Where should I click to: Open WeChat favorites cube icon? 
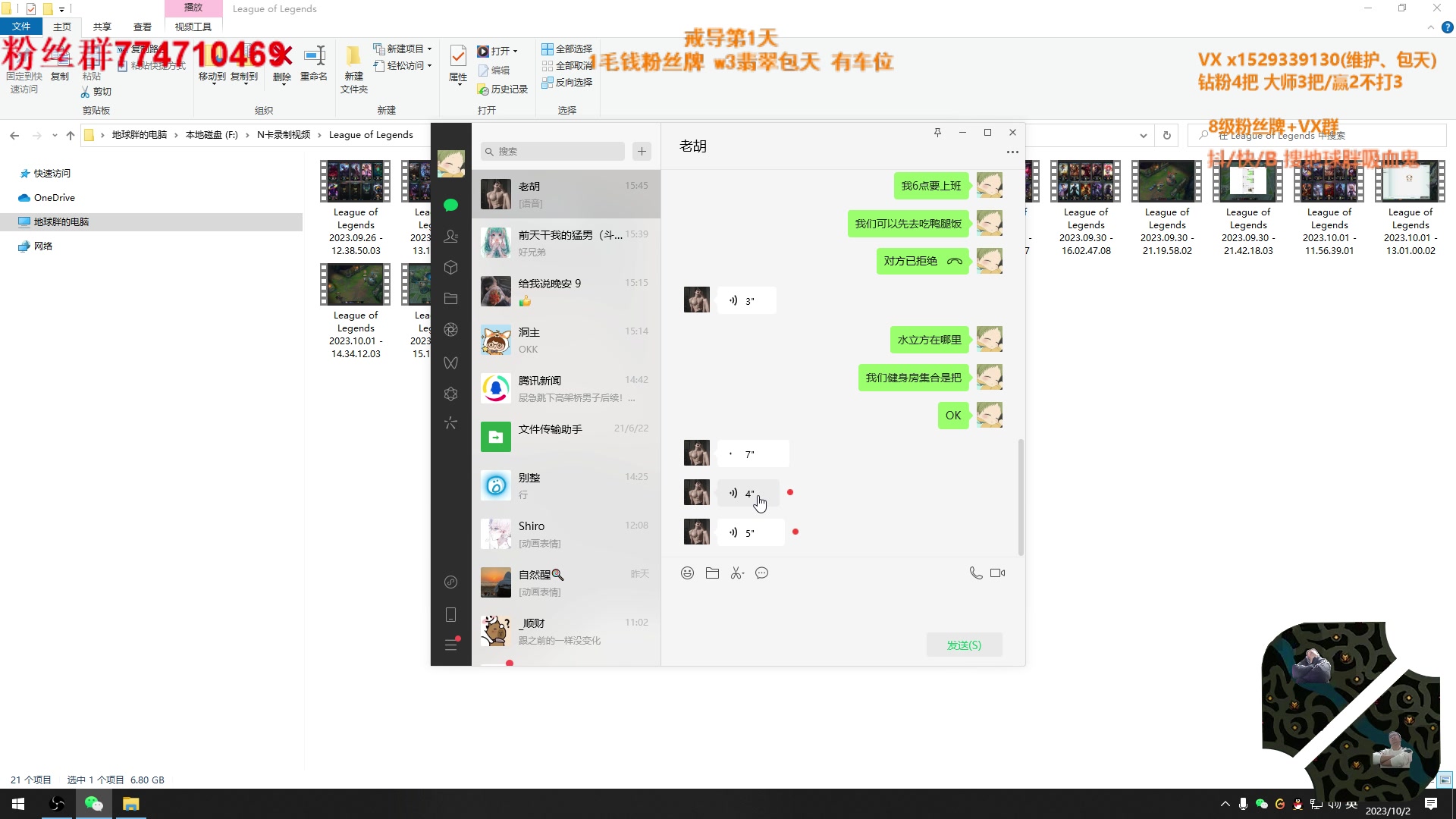(x=450, y=268)
